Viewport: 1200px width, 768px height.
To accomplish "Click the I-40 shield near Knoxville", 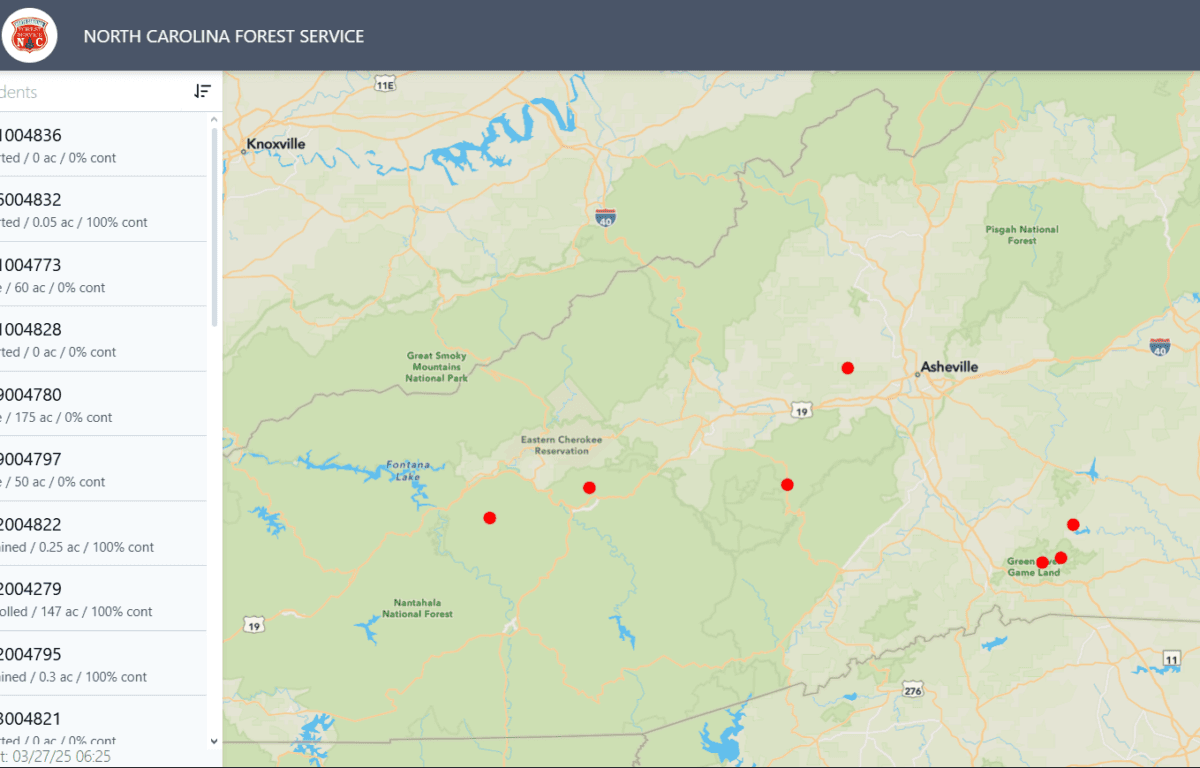I will coord(603,216).
